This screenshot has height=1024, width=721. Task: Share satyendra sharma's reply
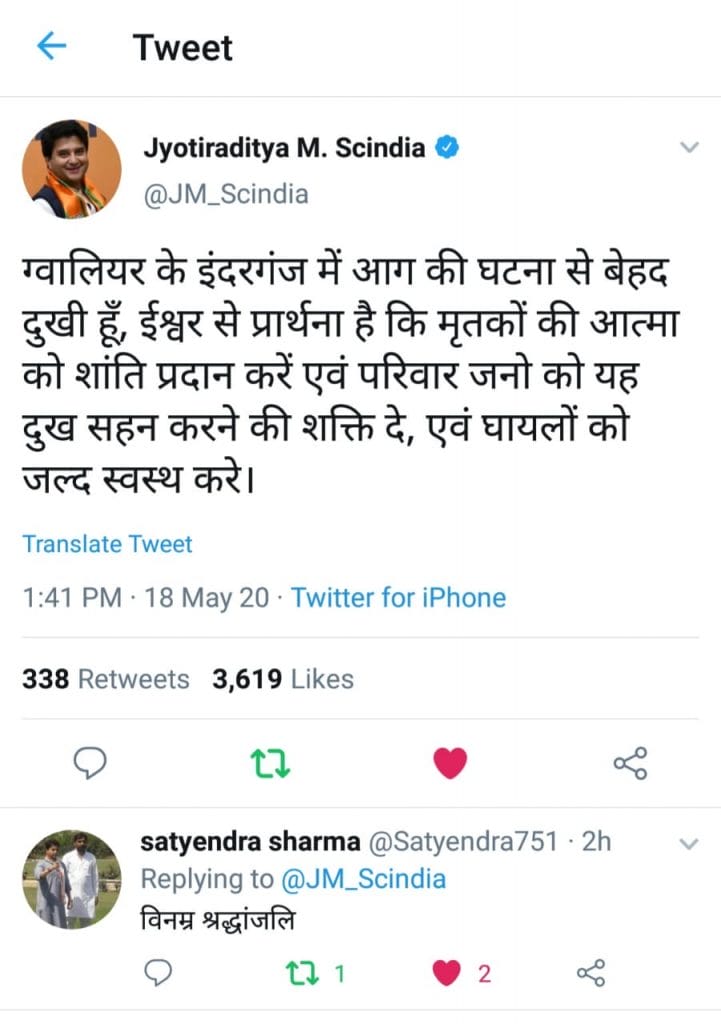pos(592,972)
